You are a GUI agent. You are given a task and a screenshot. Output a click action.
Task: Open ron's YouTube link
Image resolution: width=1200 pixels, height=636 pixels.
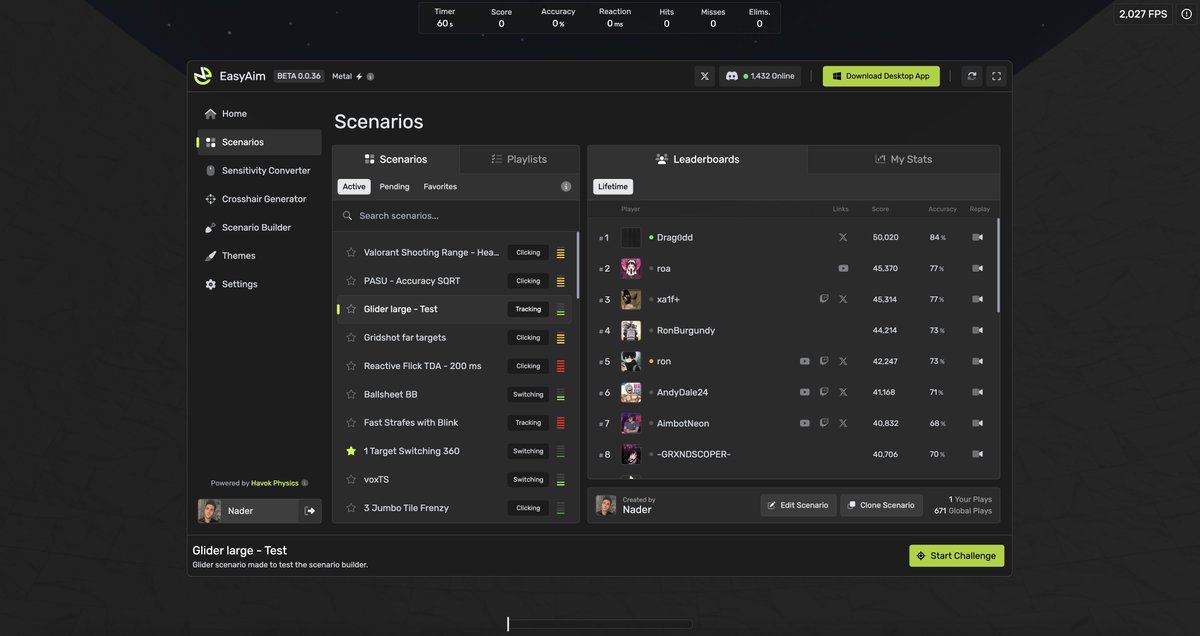[805, 361]
